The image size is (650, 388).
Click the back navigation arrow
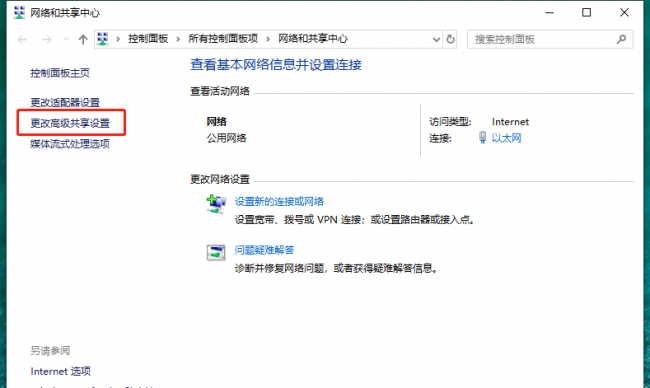click(22, 39)
